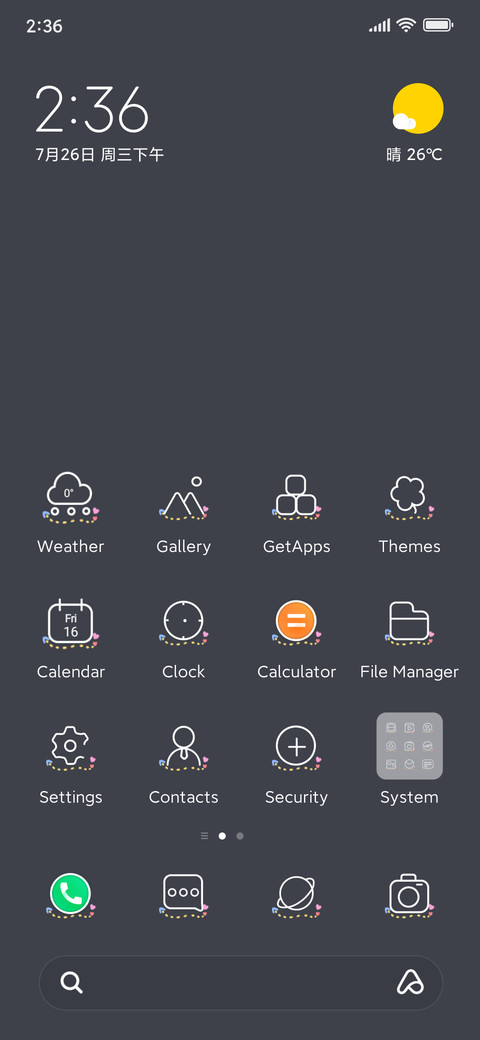Image resolution: width=480 pixels, height=1040 pixels.
Task: Tap the cellular signal status icon
Action: (380, 26)
